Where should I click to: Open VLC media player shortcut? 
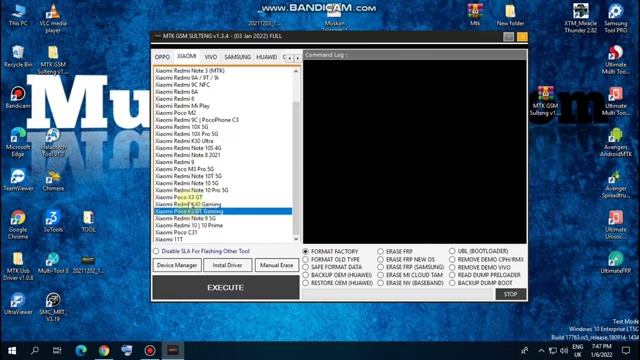click(x=53, y=18)
